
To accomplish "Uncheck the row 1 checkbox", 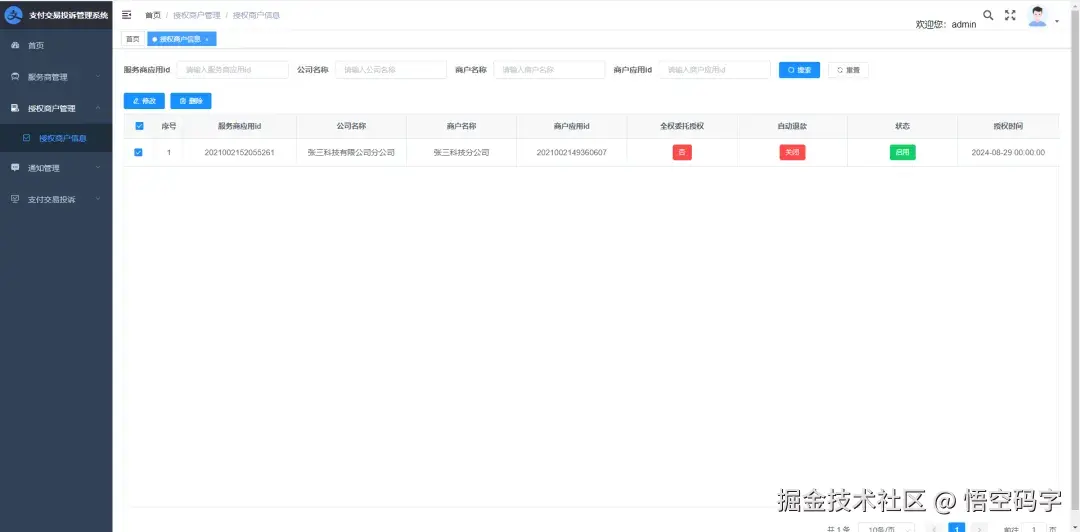I will point(138,152).
